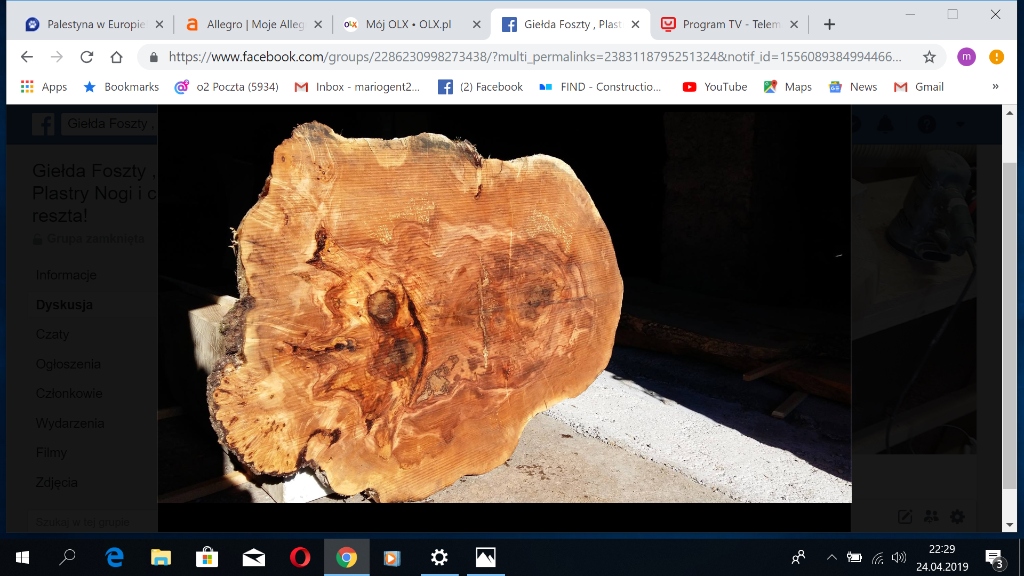Open Facebook notifications bell
Screen dimensions: 1024x576
point(886,123)
